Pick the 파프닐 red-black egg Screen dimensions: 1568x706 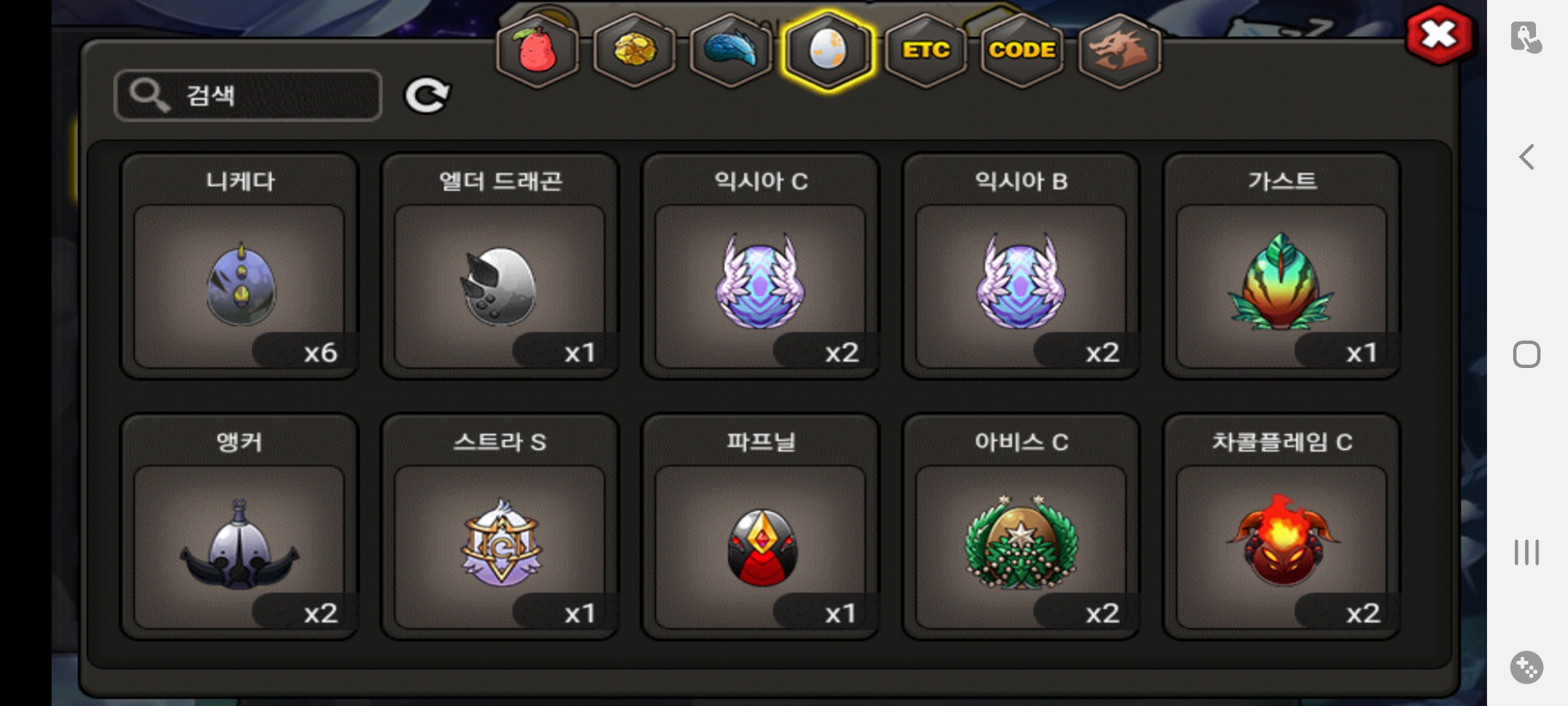760,527
